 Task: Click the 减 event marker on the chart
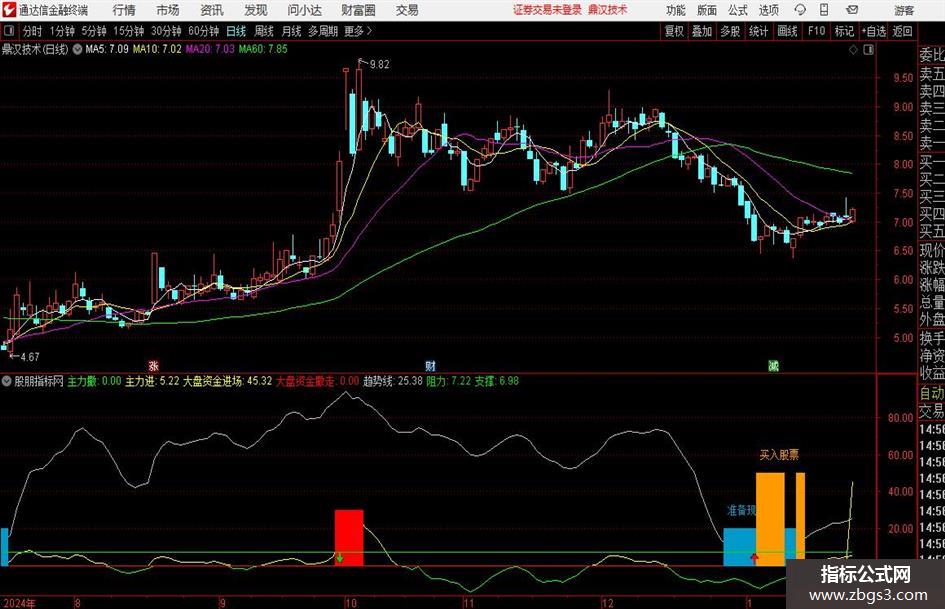click(773, 365)
